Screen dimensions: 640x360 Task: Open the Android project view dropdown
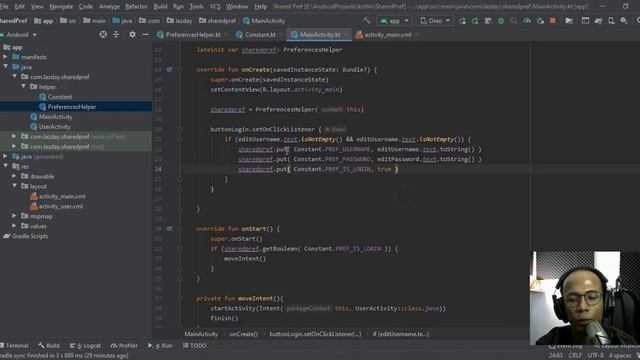[x=19, y=35]
